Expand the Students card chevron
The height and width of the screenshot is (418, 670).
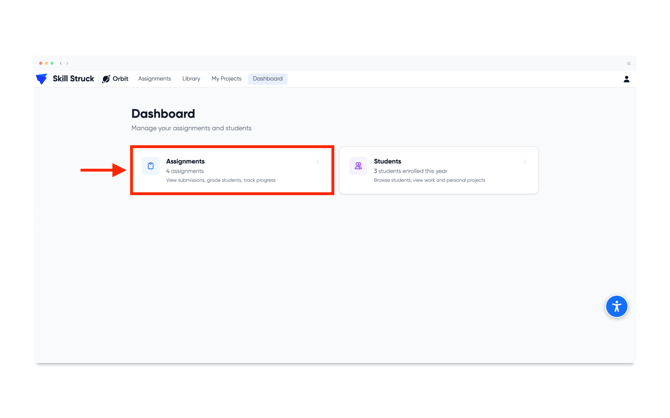pyautogui.click(x=525, y=162)
